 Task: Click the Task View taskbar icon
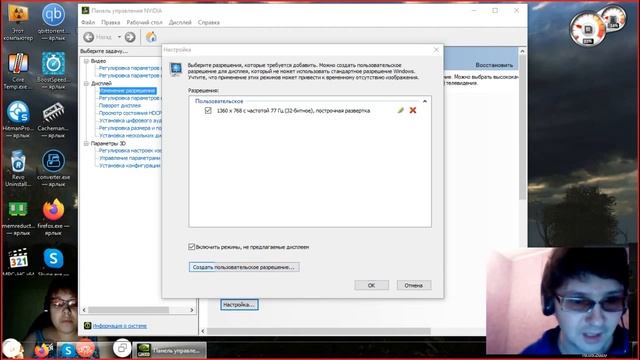coord(122,348)
